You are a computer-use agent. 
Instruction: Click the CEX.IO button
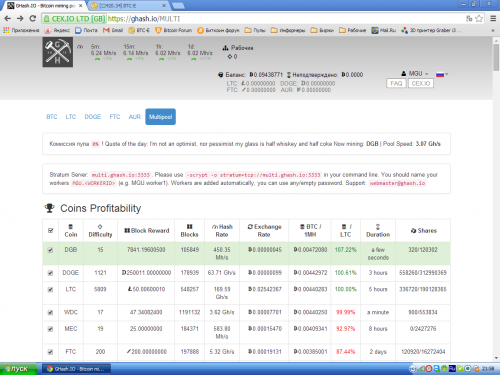[421, 83]
